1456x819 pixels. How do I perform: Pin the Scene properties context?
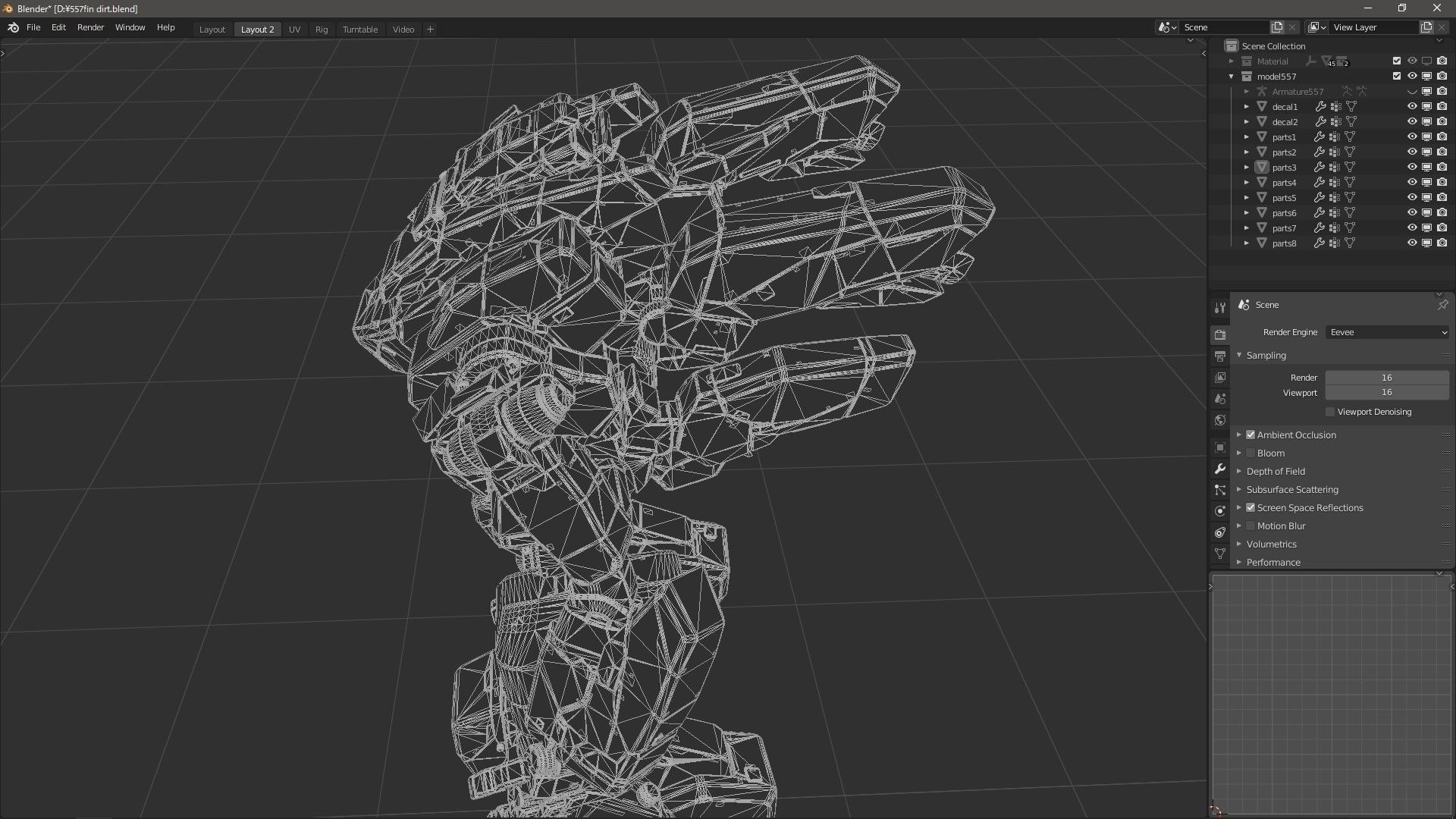tap(1442, 305)
